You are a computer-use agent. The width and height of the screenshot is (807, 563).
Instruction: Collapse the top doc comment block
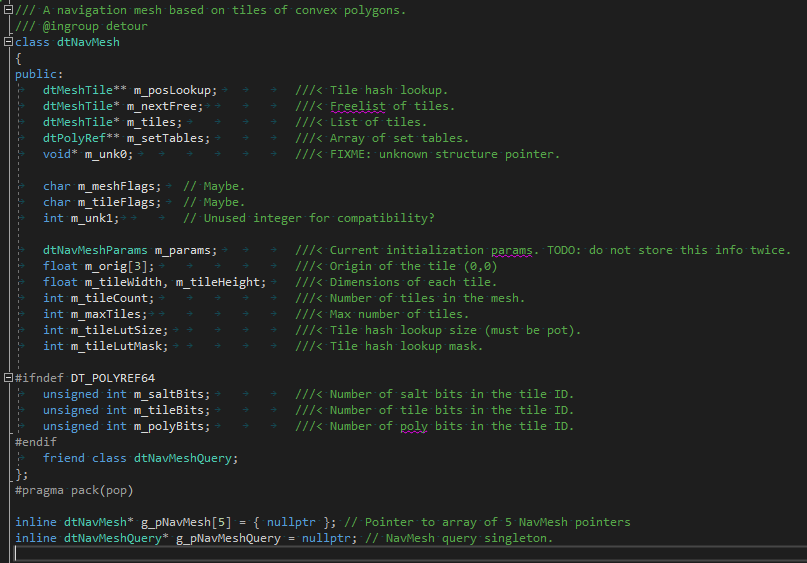click(8, 10)
